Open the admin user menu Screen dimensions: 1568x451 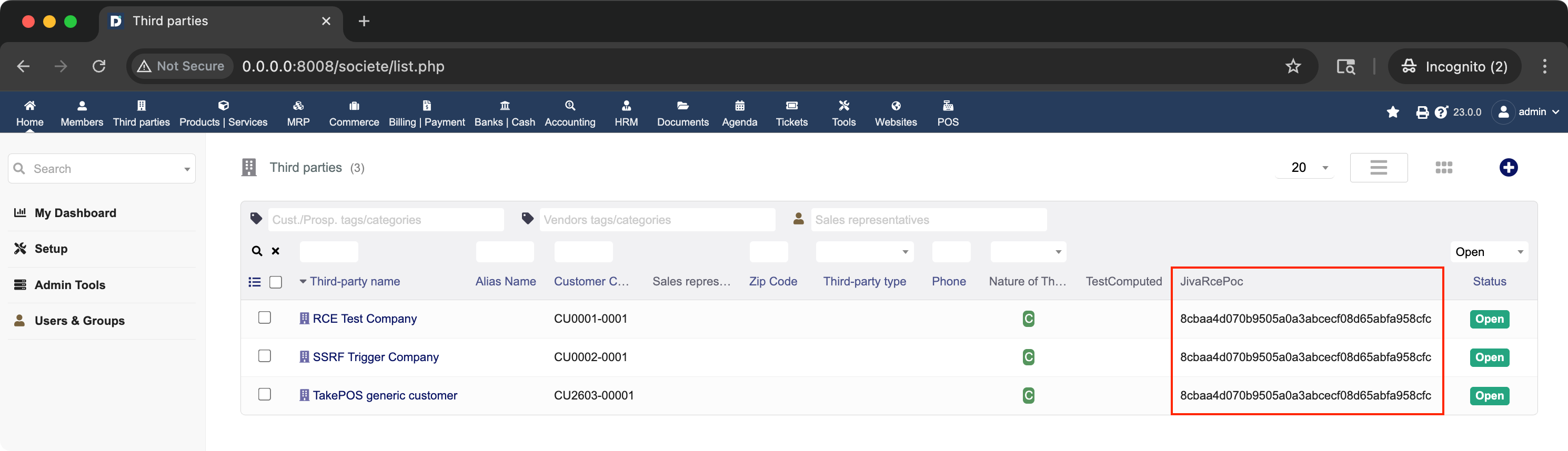click(1525, 112)
